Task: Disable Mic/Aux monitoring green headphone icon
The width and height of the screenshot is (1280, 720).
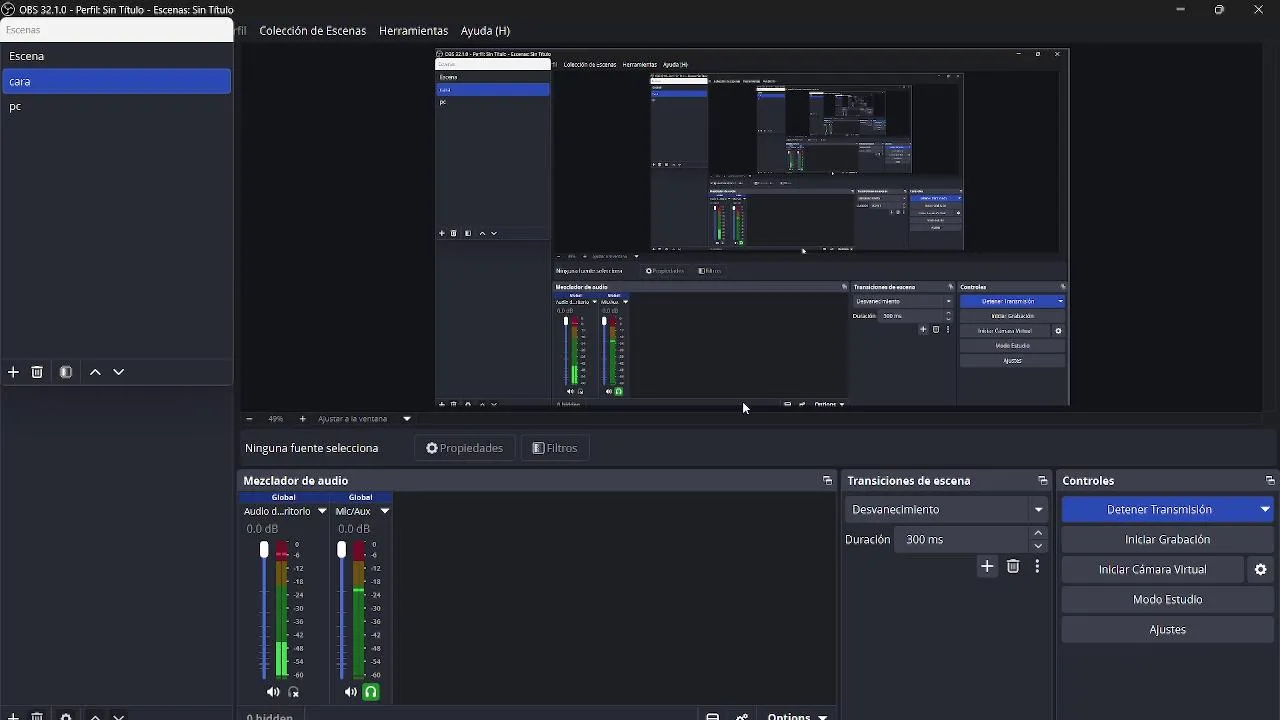Action: (371, 692)
